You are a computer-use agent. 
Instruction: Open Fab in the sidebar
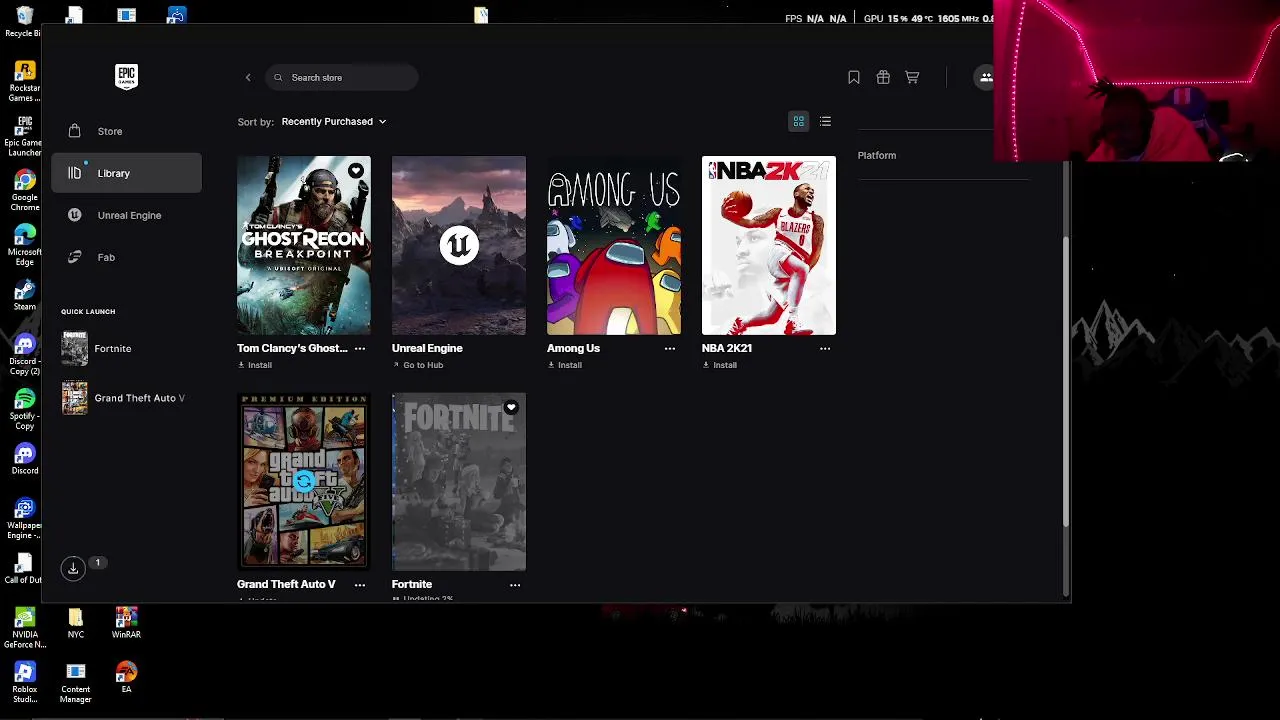(126, 257)
